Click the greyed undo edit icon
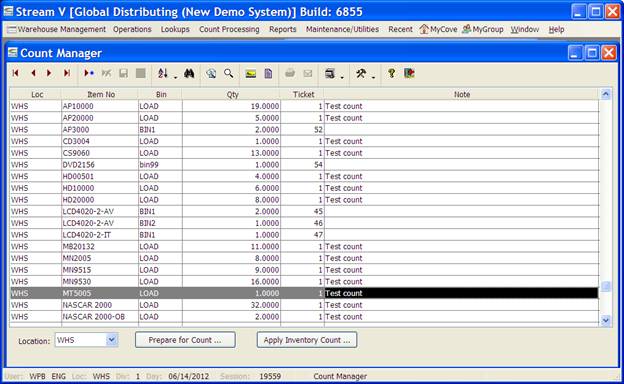The height and width of the screenshot is (384, 624). (106, 73)
